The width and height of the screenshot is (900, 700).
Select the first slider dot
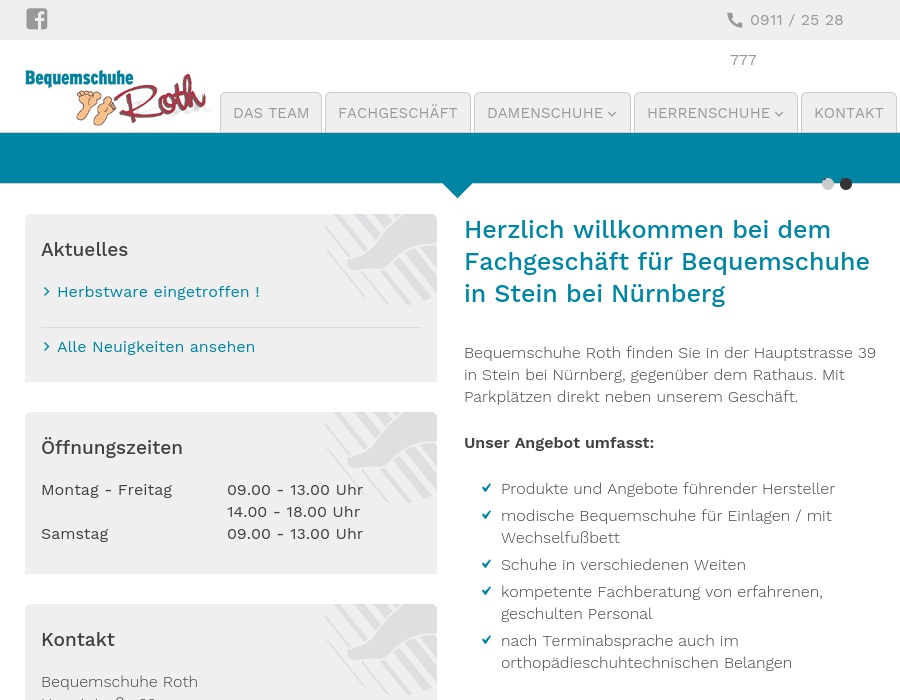[828, 184]
